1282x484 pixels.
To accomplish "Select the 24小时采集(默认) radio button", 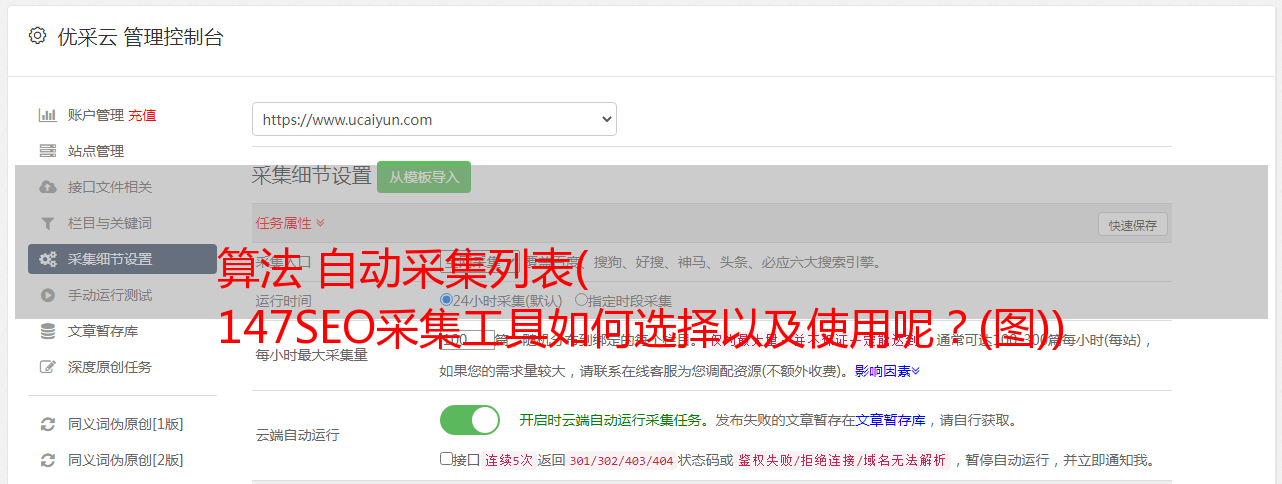I will click(x=447, y=300).
